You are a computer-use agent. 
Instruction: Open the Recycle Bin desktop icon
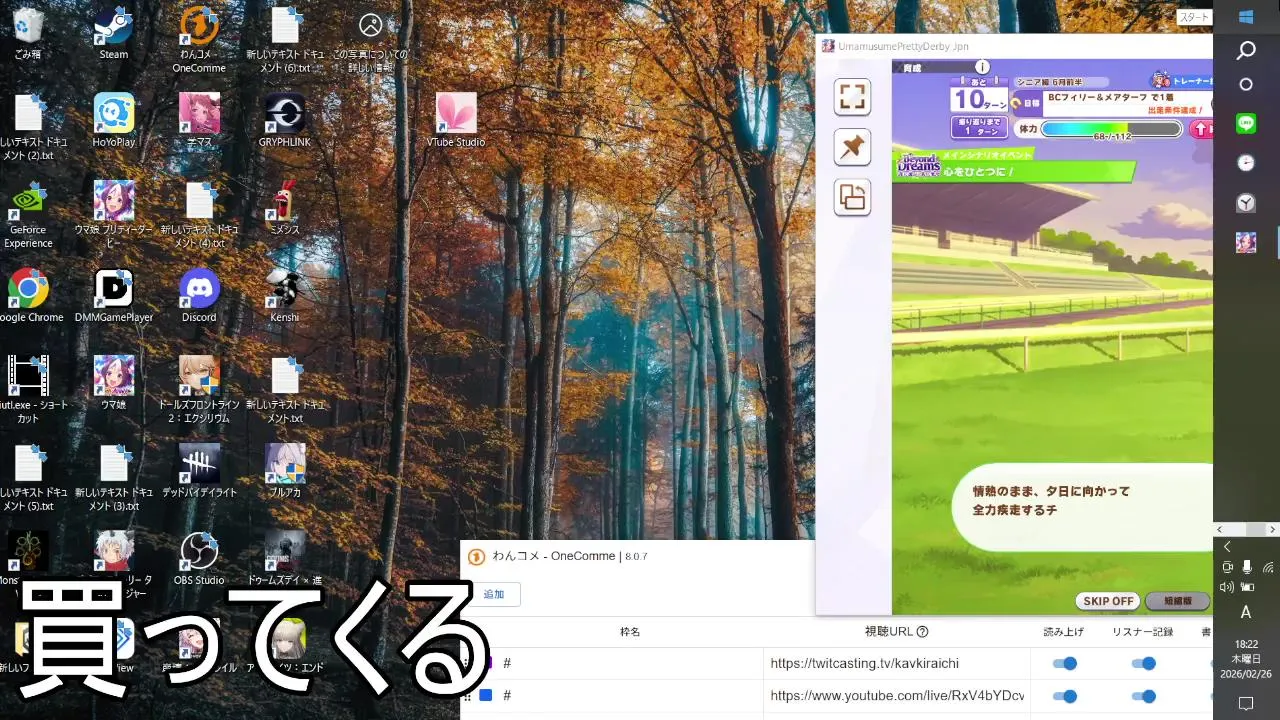pos(28,34)
